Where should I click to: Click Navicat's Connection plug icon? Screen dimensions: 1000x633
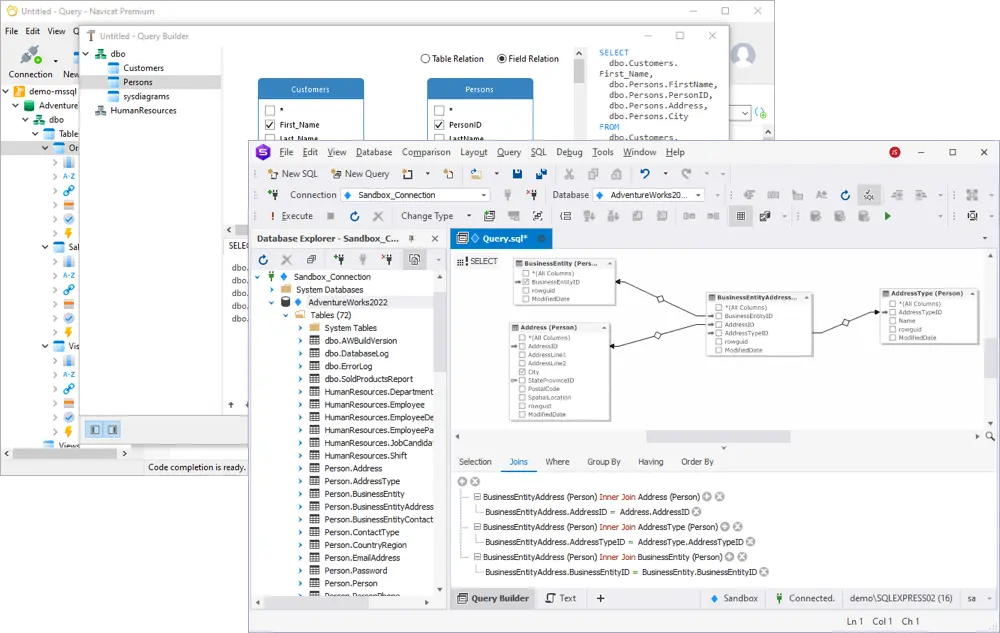pos(30,55)
